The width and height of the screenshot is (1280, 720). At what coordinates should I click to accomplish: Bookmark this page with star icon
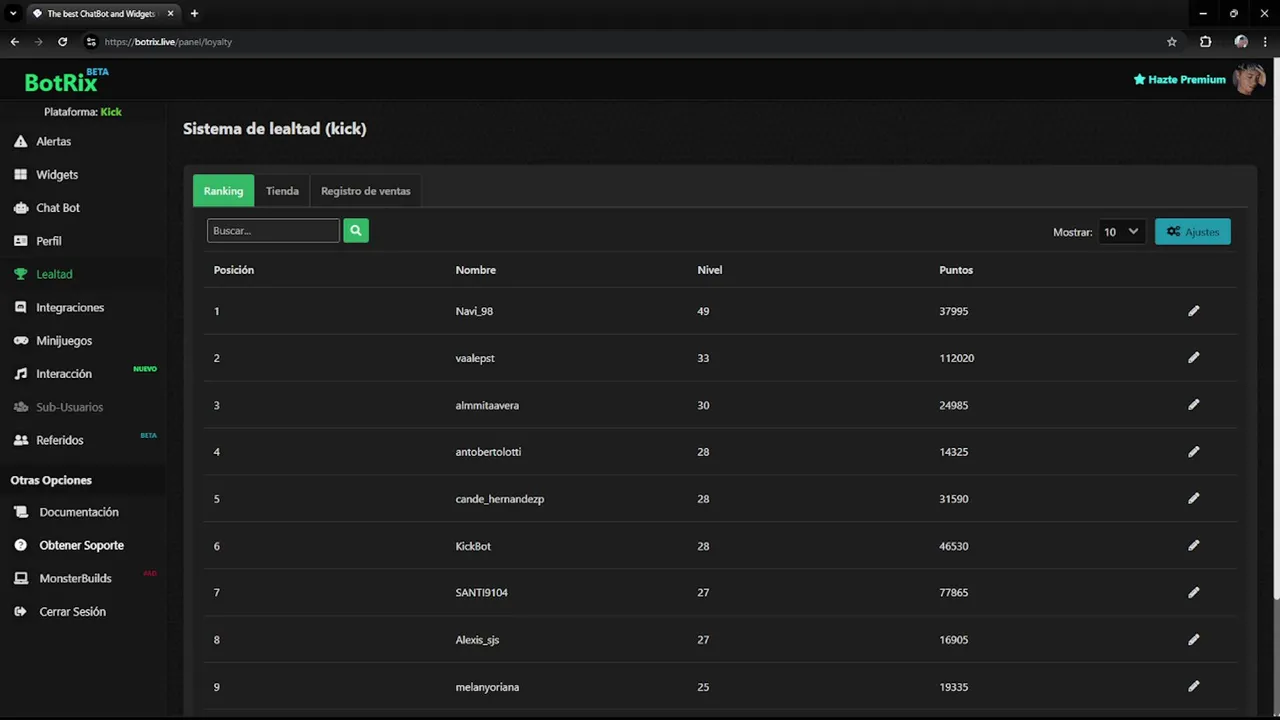(x=1172, y=42)
